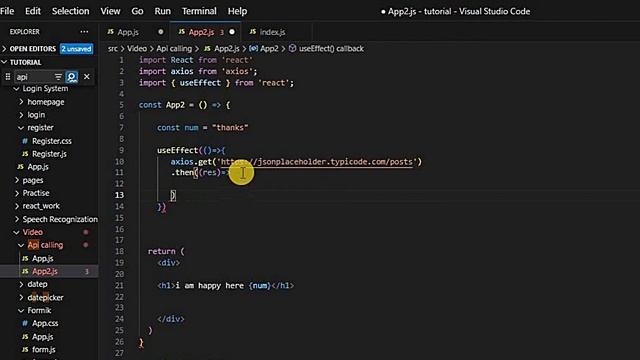Click 'Api calling' in the breadcrumb

174,49
